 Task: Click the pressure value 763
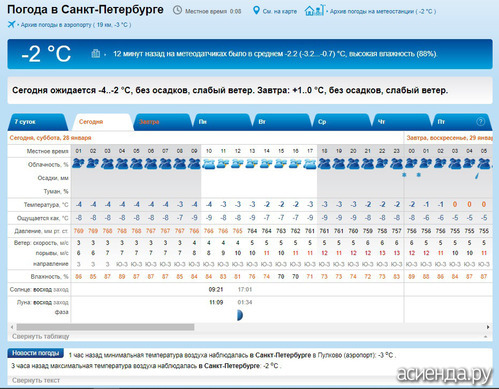(x=281, y=231)
